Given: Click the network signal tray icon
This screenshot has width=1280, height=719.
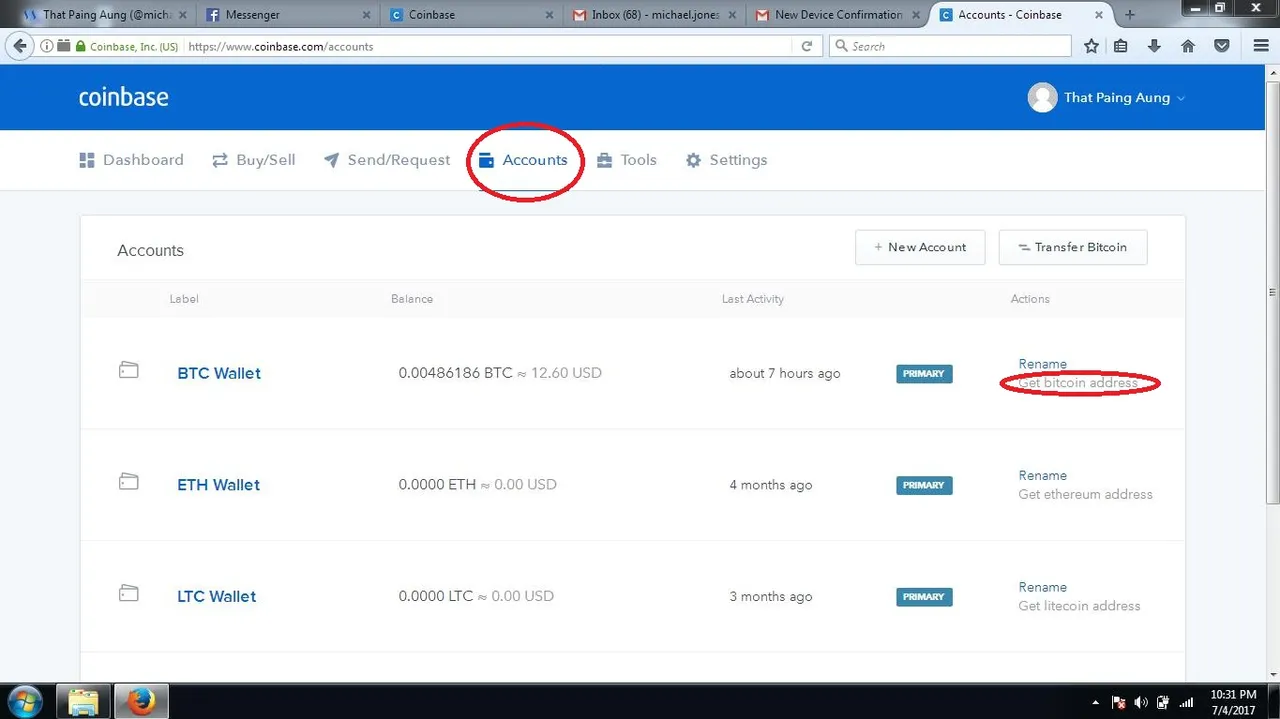Looking at the screenshot, I should (1187, 702).
